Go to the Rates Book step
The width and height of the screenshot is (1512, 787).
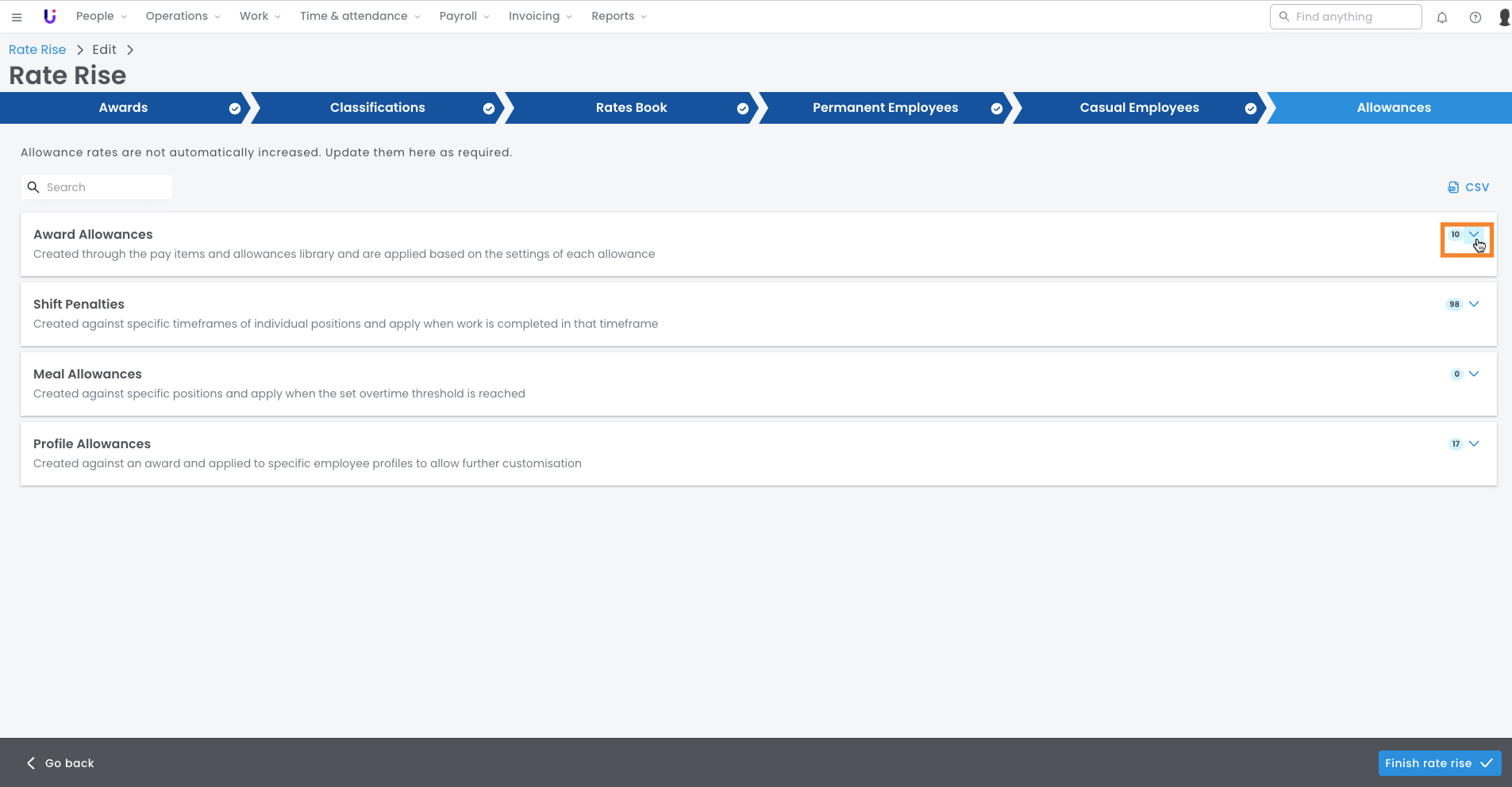click(631, 108)
